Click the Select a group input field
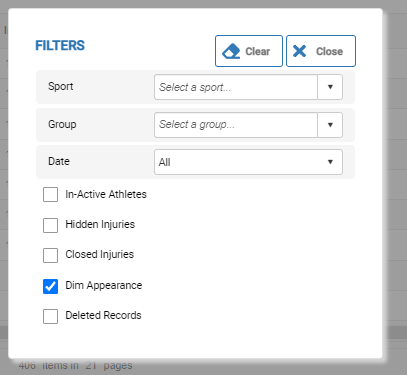The image size is (407, 375). click(x=236, y=125)
